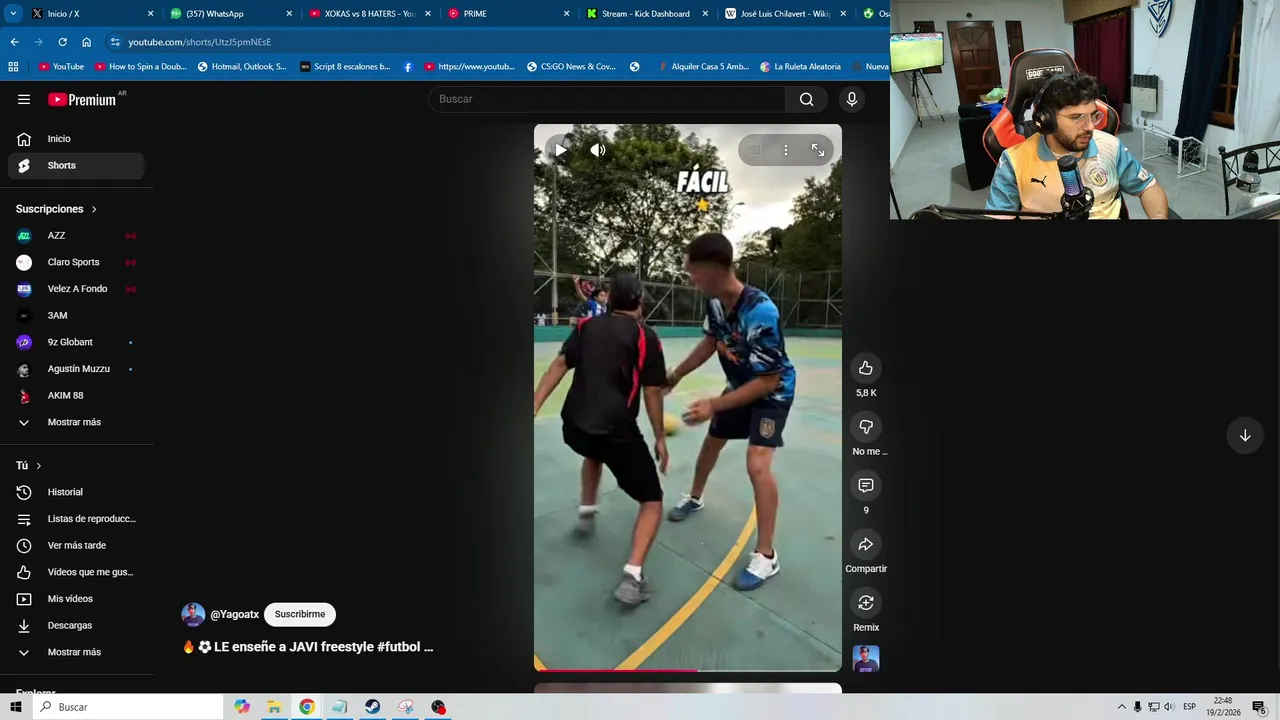The image size is (1280, 720).
Task: Switch to XOKAS vs 8 HATERS tab
Action: [369, 14]
